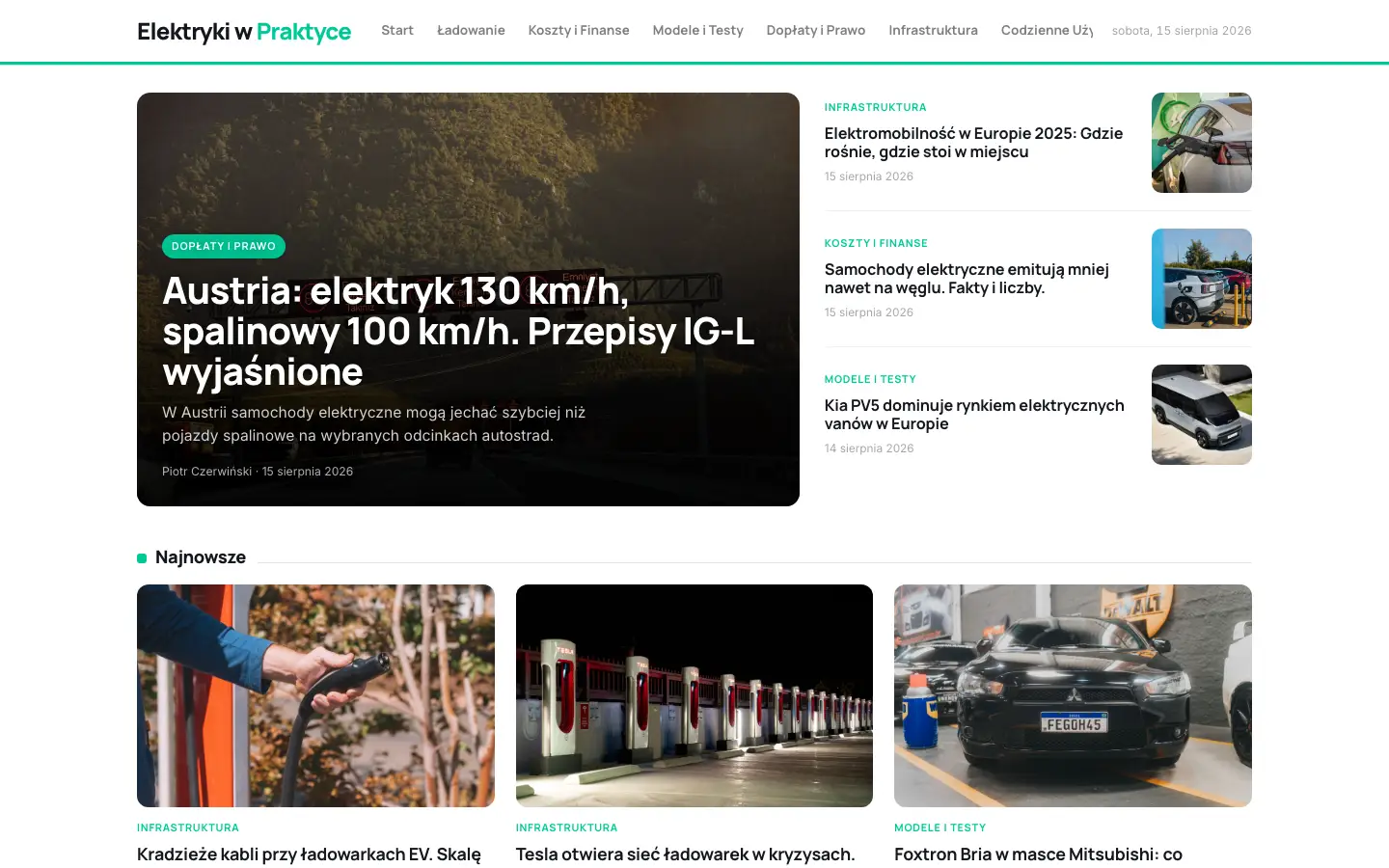This screenshot has width=1389, height=868.
Task: Open Elektromobilność w Europie 2025 article
Action: [973, 143]
